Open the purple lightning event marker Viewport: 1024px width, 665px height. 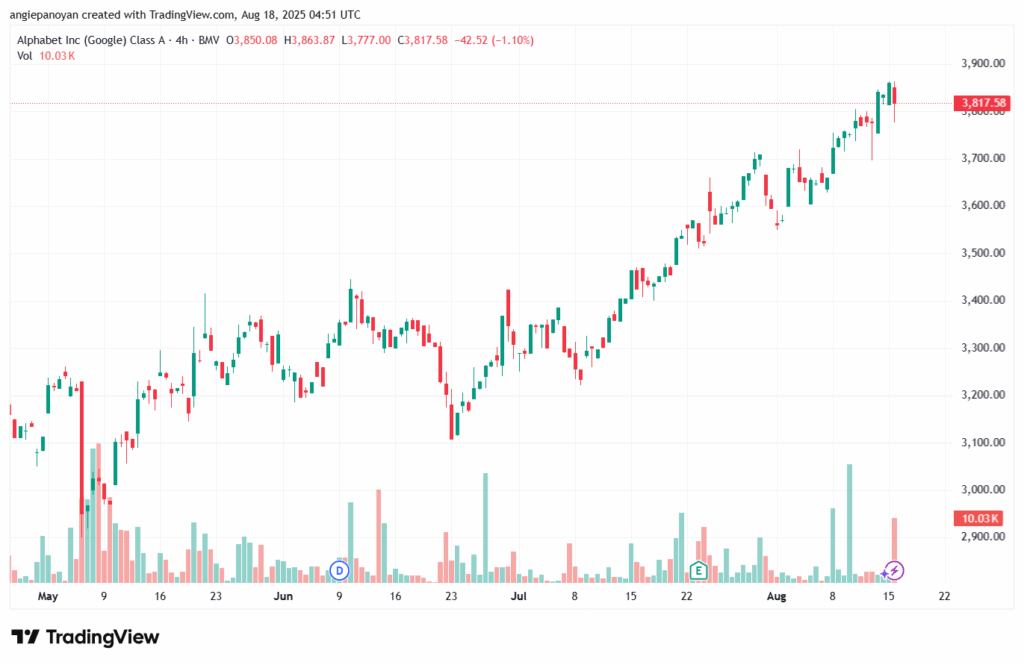pyautogui.click(x=894, y=571)
